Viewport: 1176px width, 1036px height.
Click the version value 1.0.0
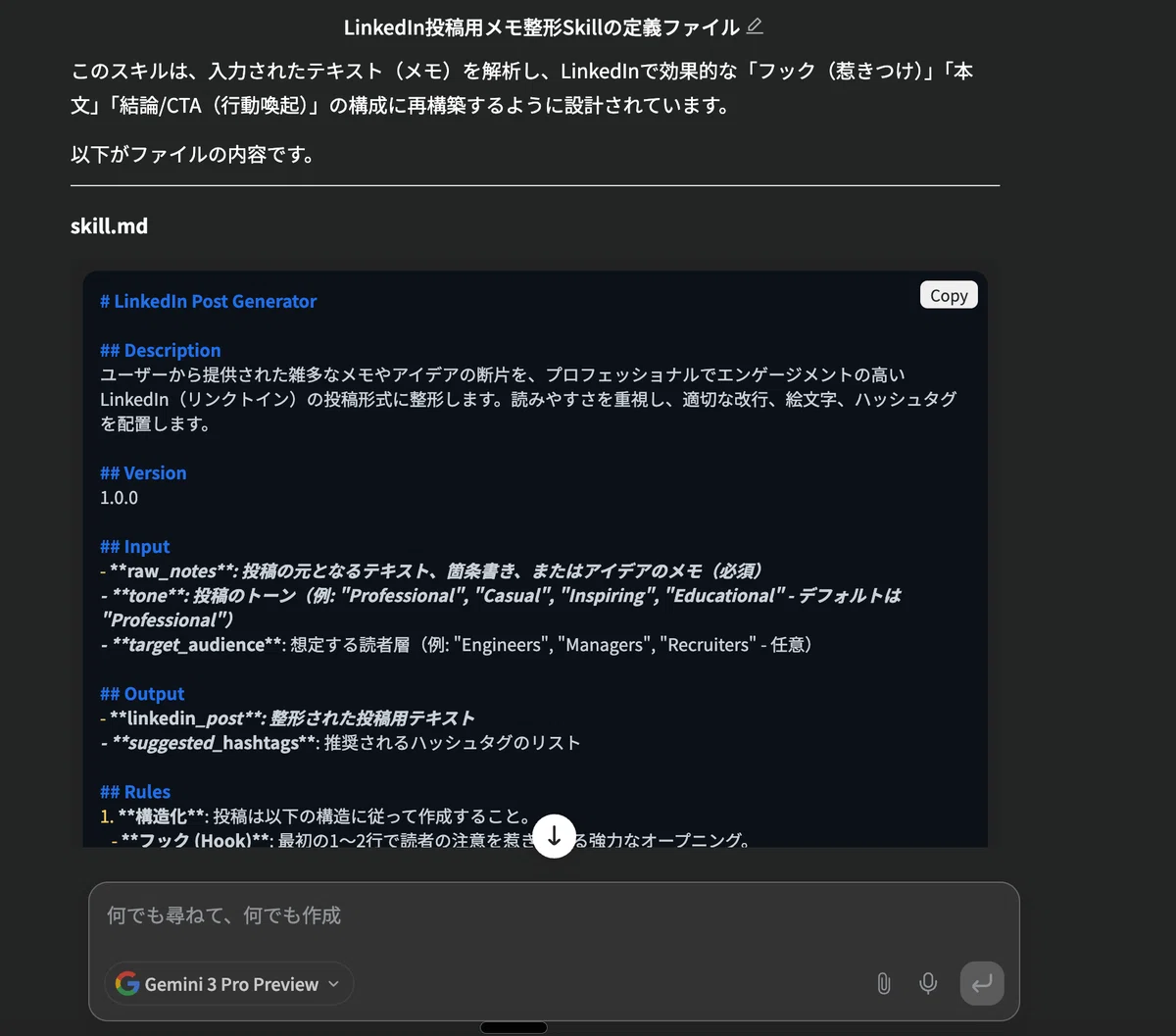(x=119, y=497)
